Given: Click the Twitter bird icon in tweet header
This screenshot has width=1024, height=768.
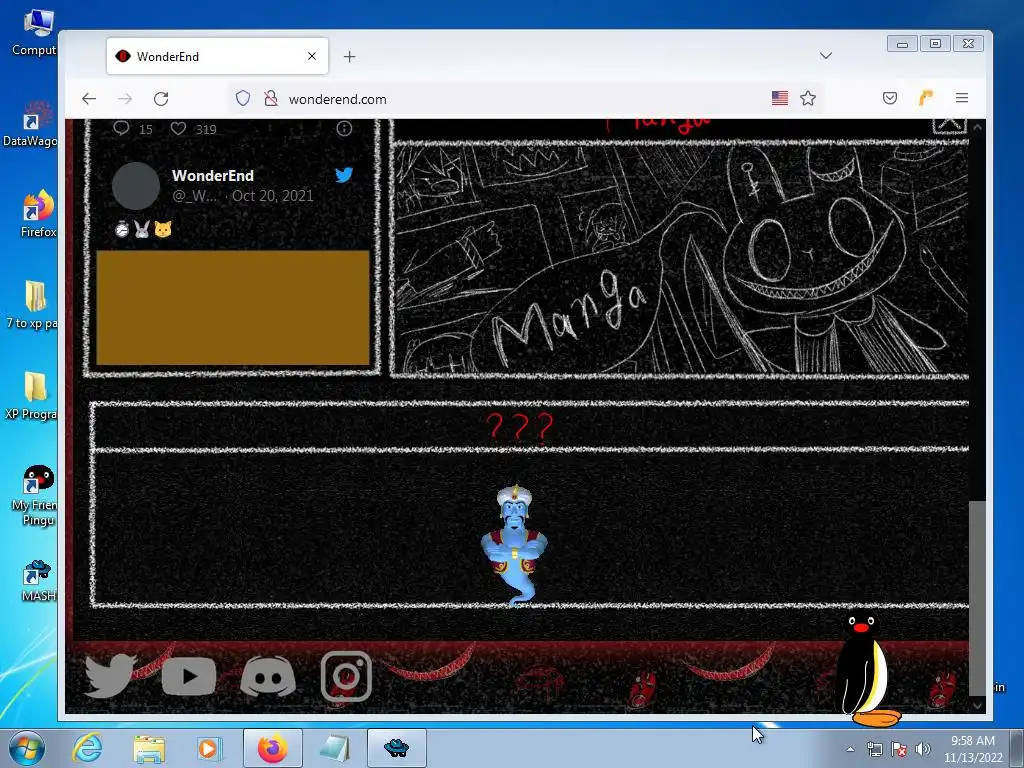Looking at the screenshot, I should click(344, 175).
